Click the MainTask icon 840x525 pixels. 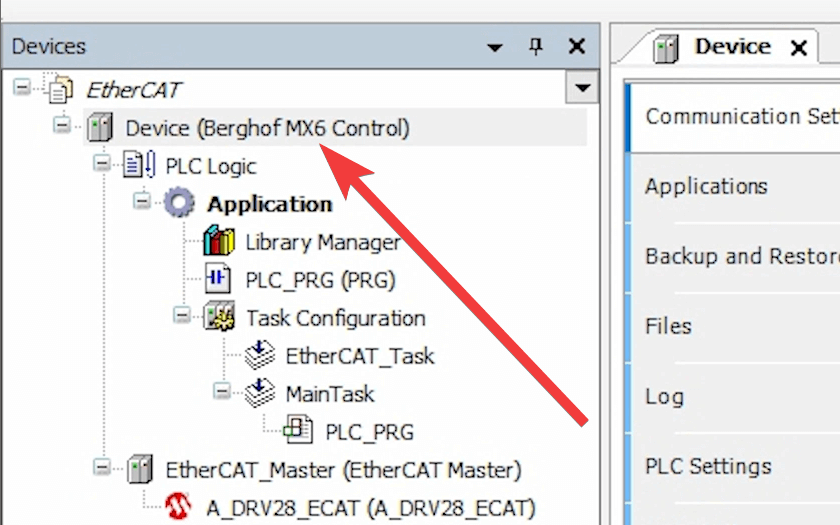click(x=260, y=393)
